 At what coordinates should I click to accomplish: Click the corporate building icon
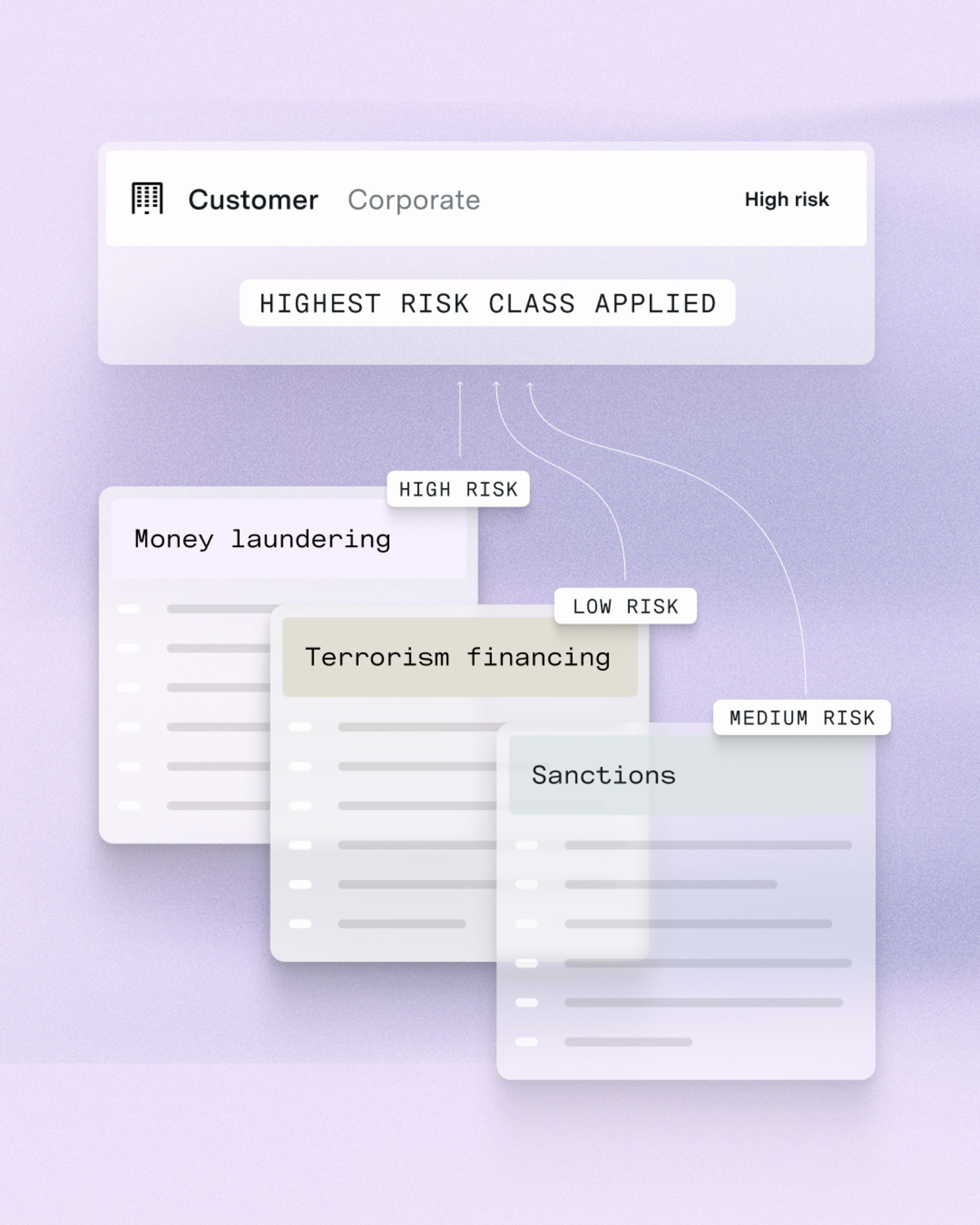pyautogui.click(x=147, y=198)
